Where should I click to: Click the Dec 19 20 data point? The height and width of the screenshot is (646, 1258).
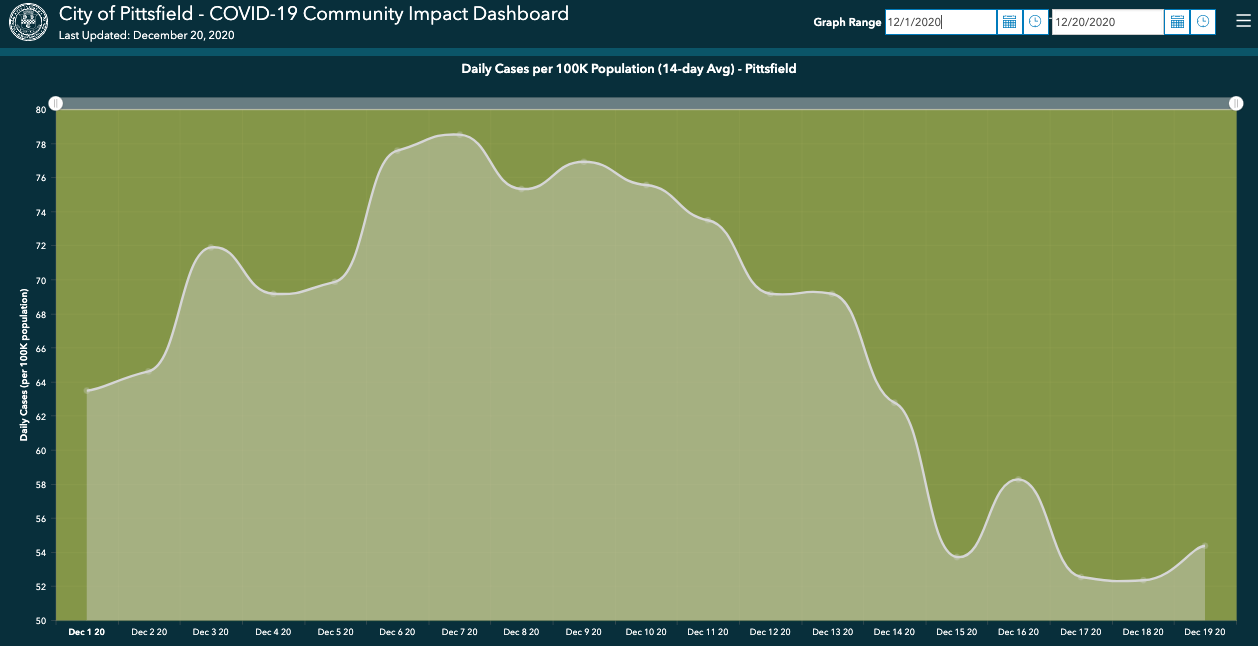pos(1205,546)
